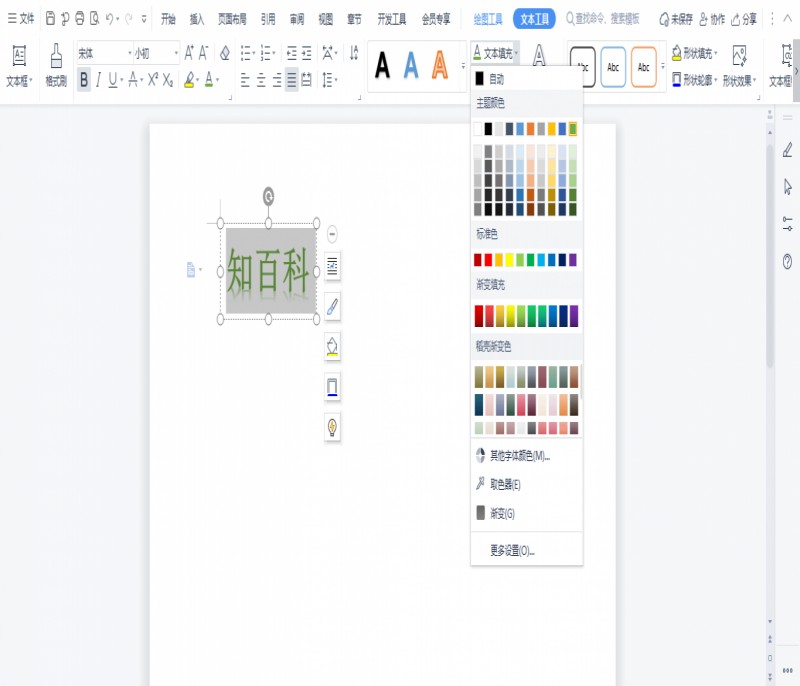Switch to the 插入 tab
This screenshot has height=686, width=800.
coord(196,19)
